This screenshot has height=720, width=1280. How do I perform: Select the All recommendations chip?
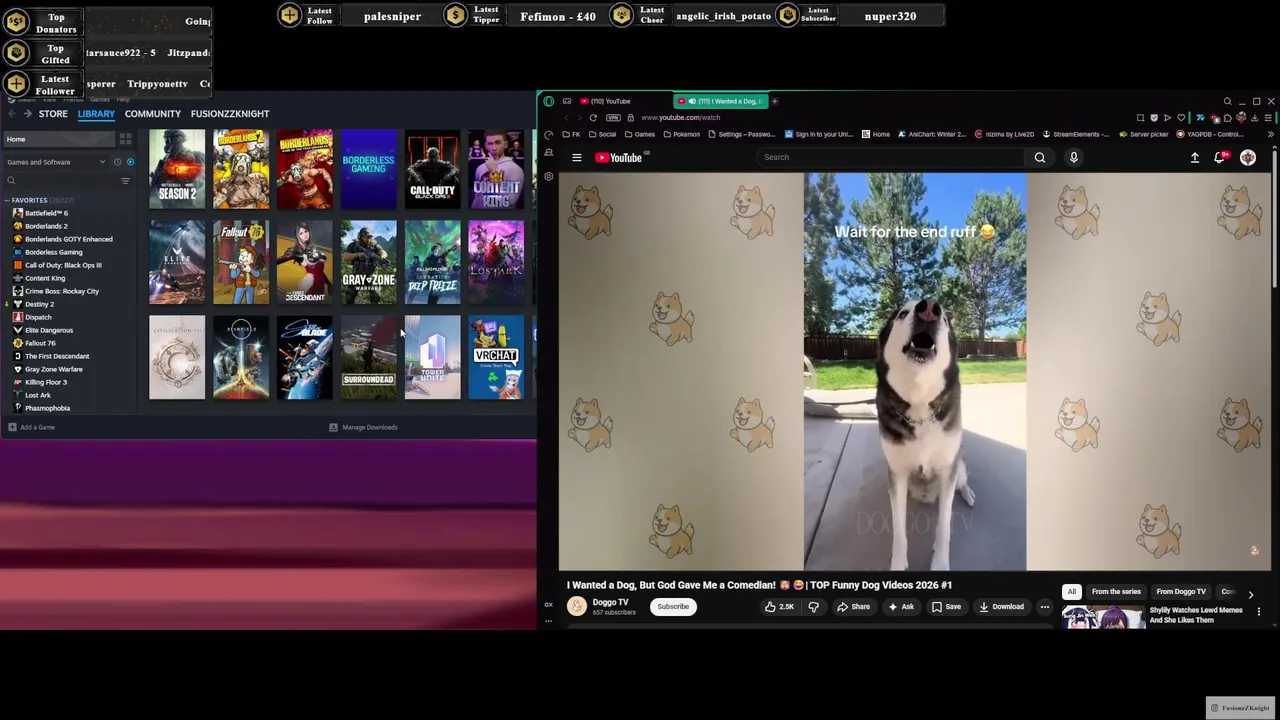click(1072, 591)
